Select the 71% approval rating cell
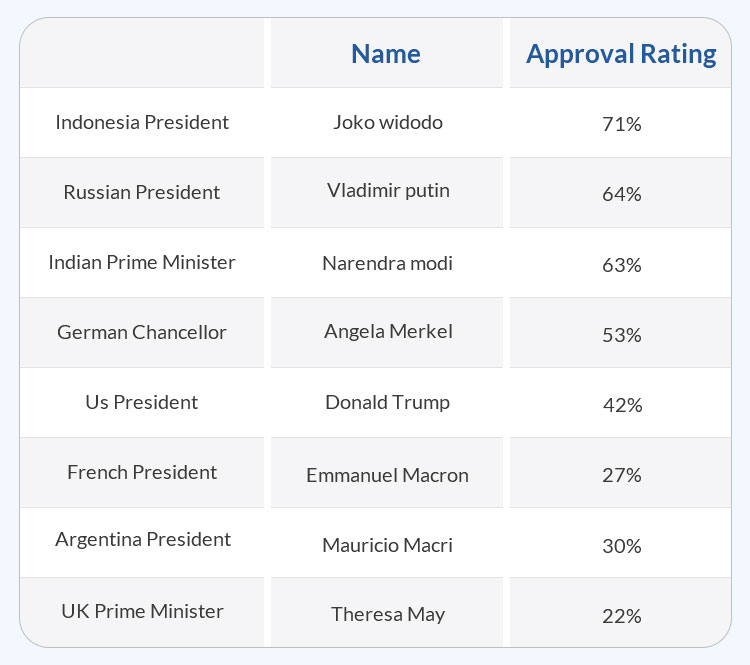The height and width of the screenshot is (665, 750). point(621,125)
